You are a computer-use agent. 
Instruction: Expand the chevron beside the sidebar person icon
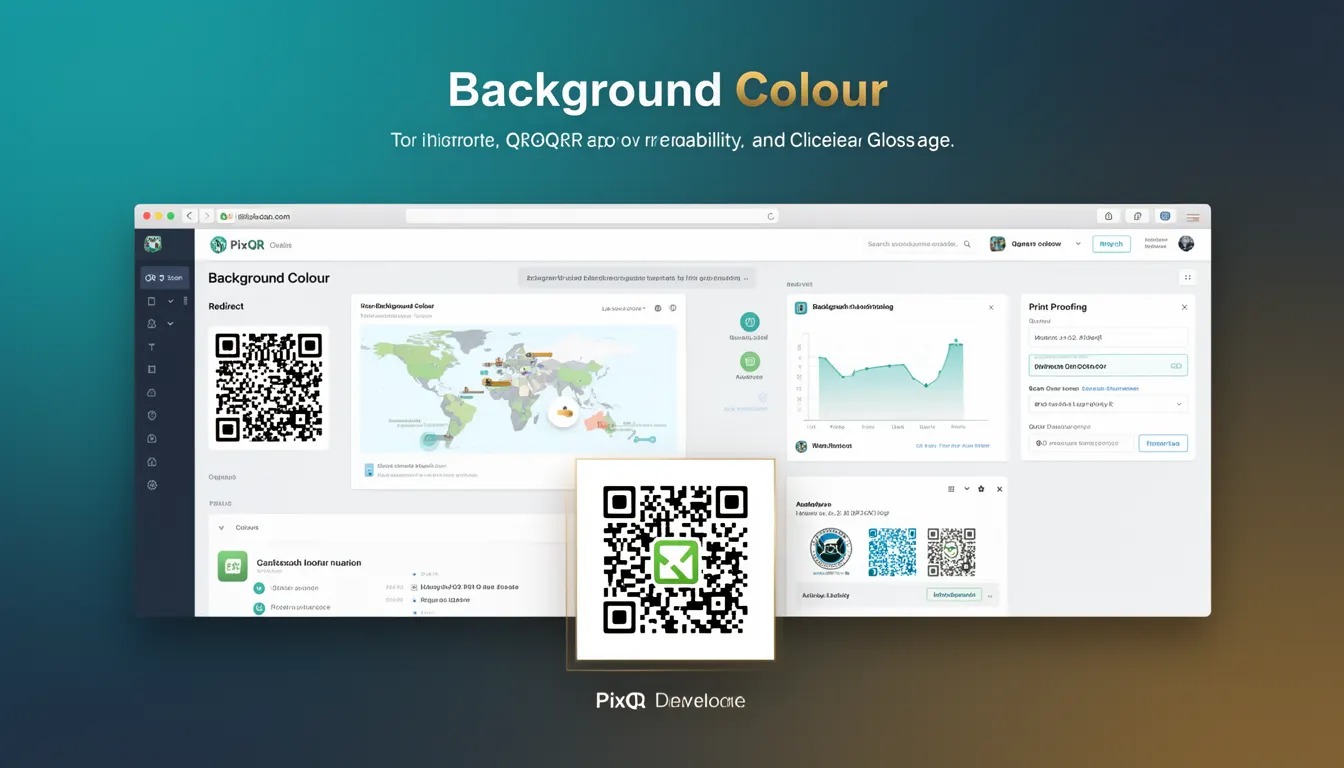[171, 324]
